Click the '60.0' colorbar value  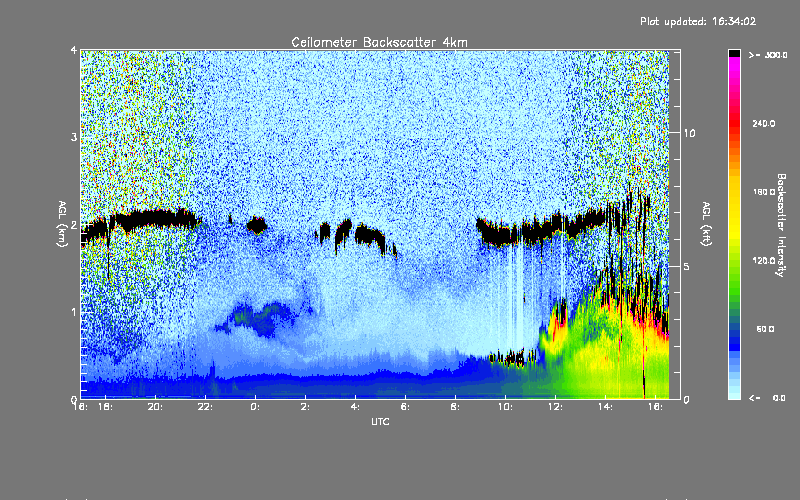(x=765, y=329)
